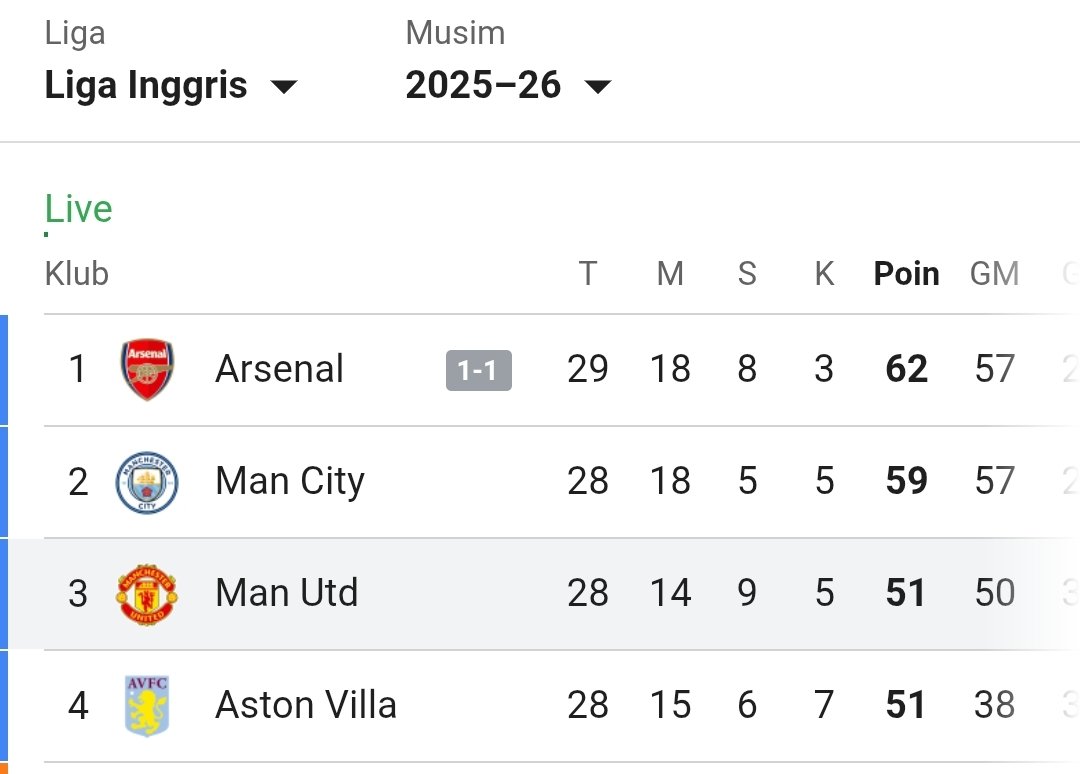Open the Man City team link

point(290,482)
